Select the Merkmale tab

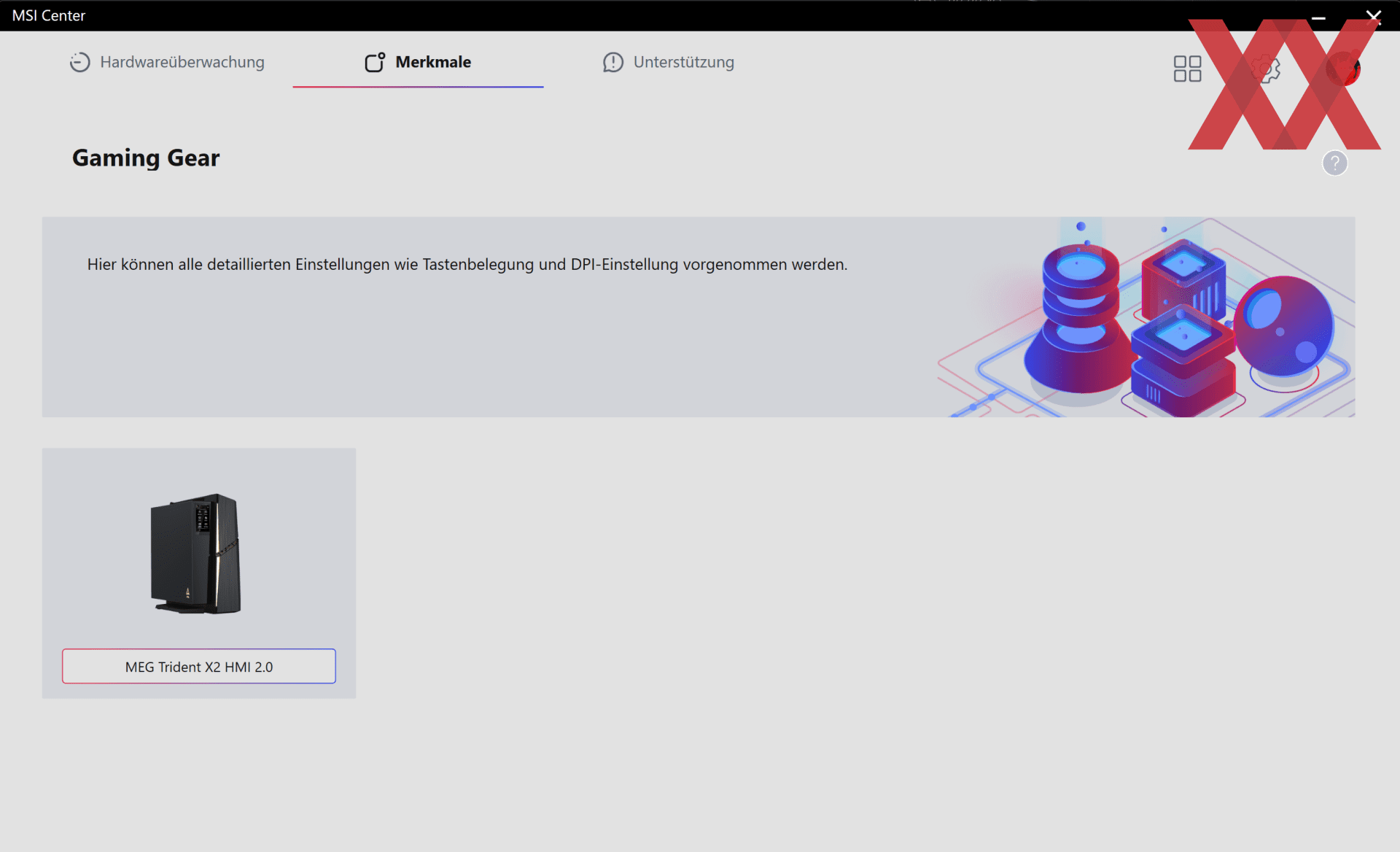(x=418, y=62)
